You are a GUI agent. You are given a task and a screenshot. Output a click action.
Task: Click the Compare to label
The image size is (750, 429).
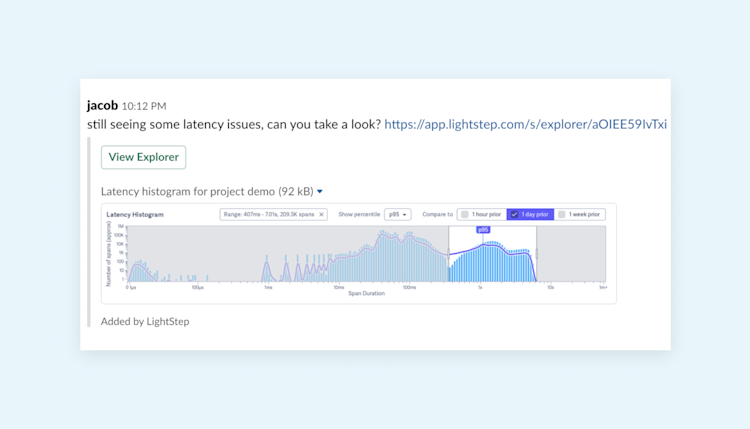(437, 214)
